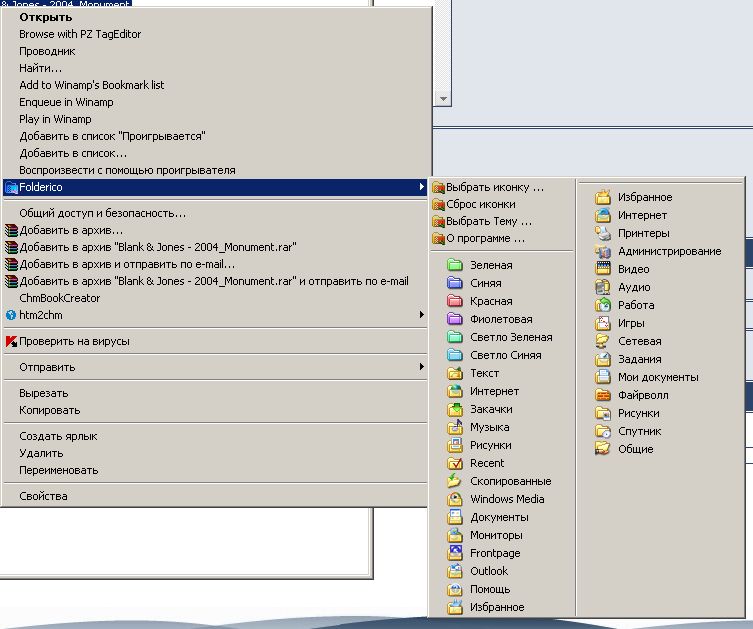
Task: Pick the blue folder icon for Синяя
Action: tap(454, 283)
